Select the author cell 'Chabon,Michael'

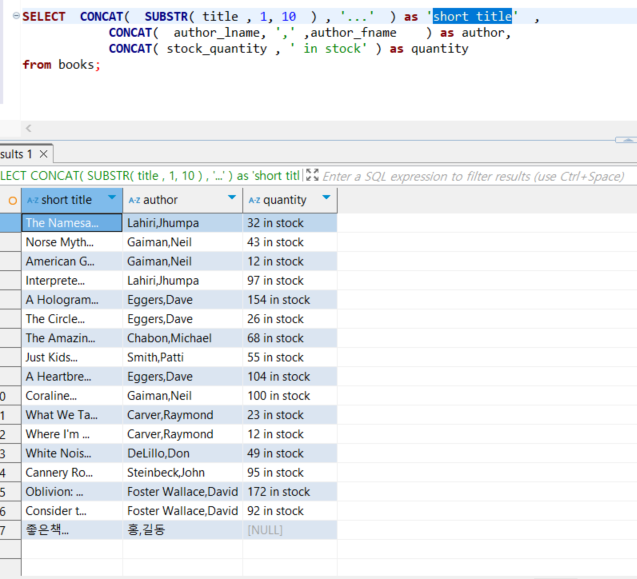coord(182,338)
